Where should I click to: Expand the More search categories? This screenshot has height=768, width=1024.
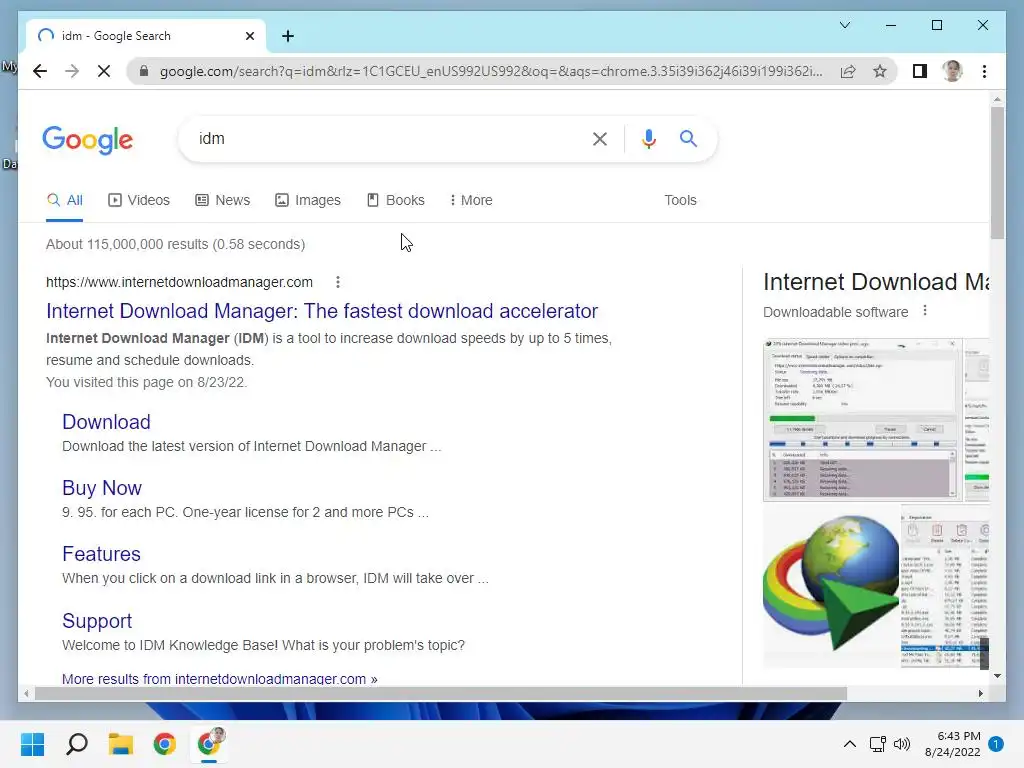471,200
